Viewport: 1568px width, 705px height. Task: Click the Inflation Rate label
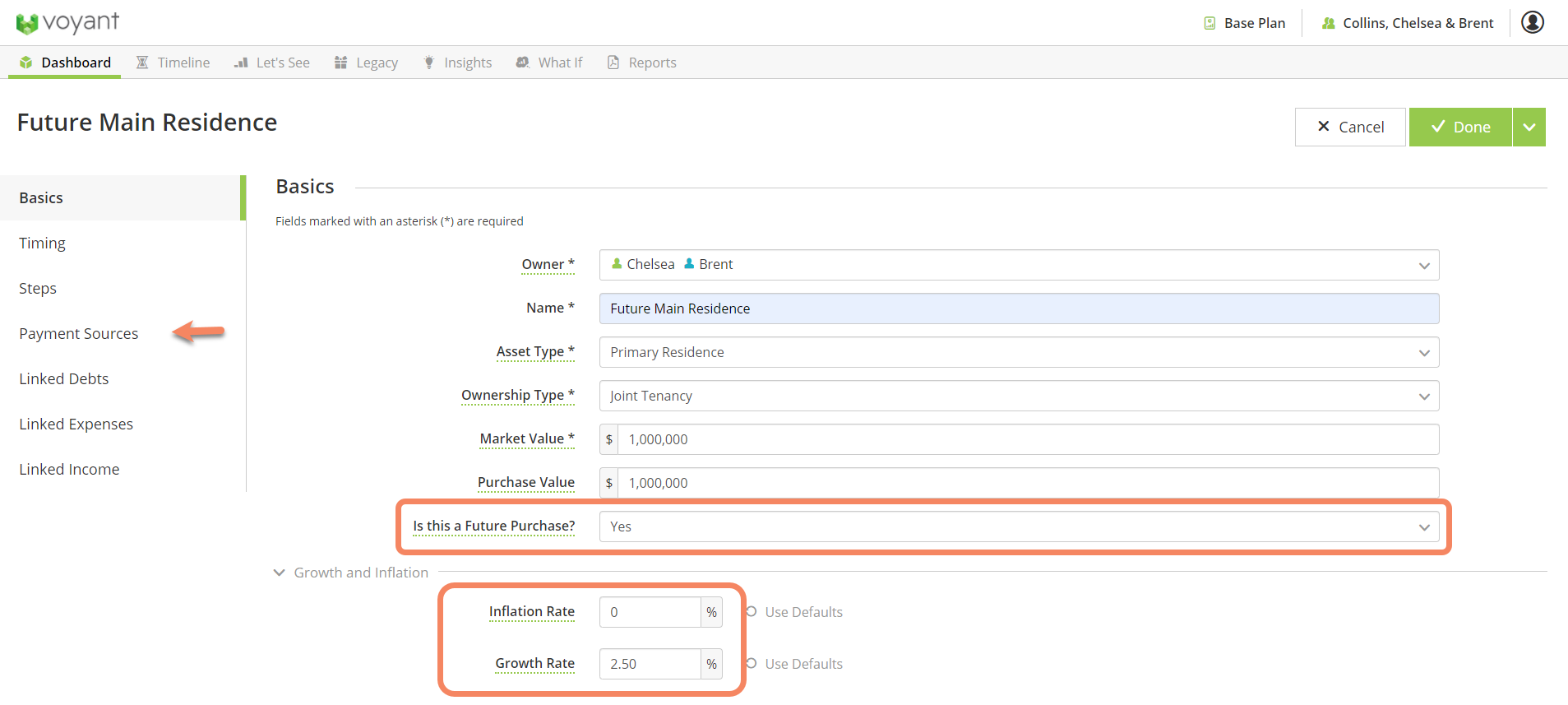(x=532, y=611)
